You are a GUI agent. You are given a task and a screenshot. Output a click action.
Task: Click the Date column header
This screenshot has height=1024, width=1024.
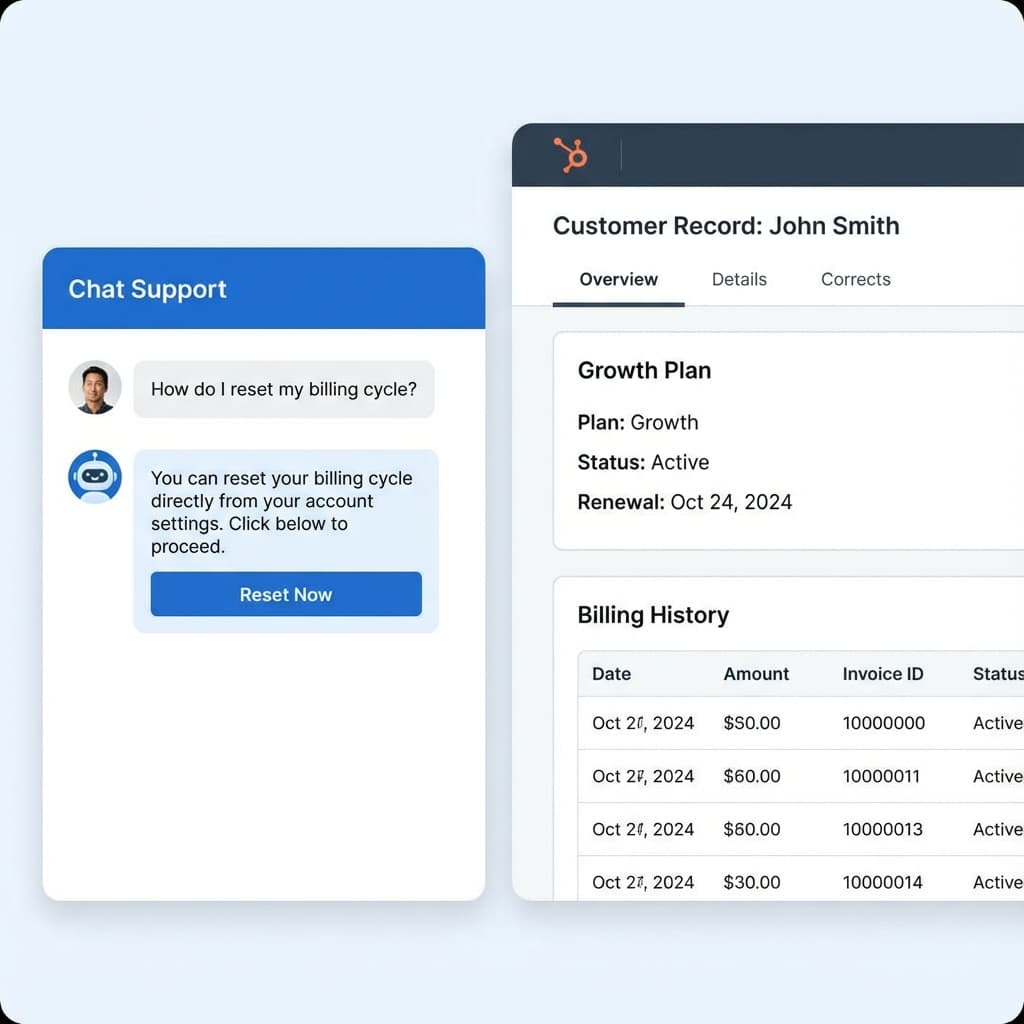(x=611, y=674)
